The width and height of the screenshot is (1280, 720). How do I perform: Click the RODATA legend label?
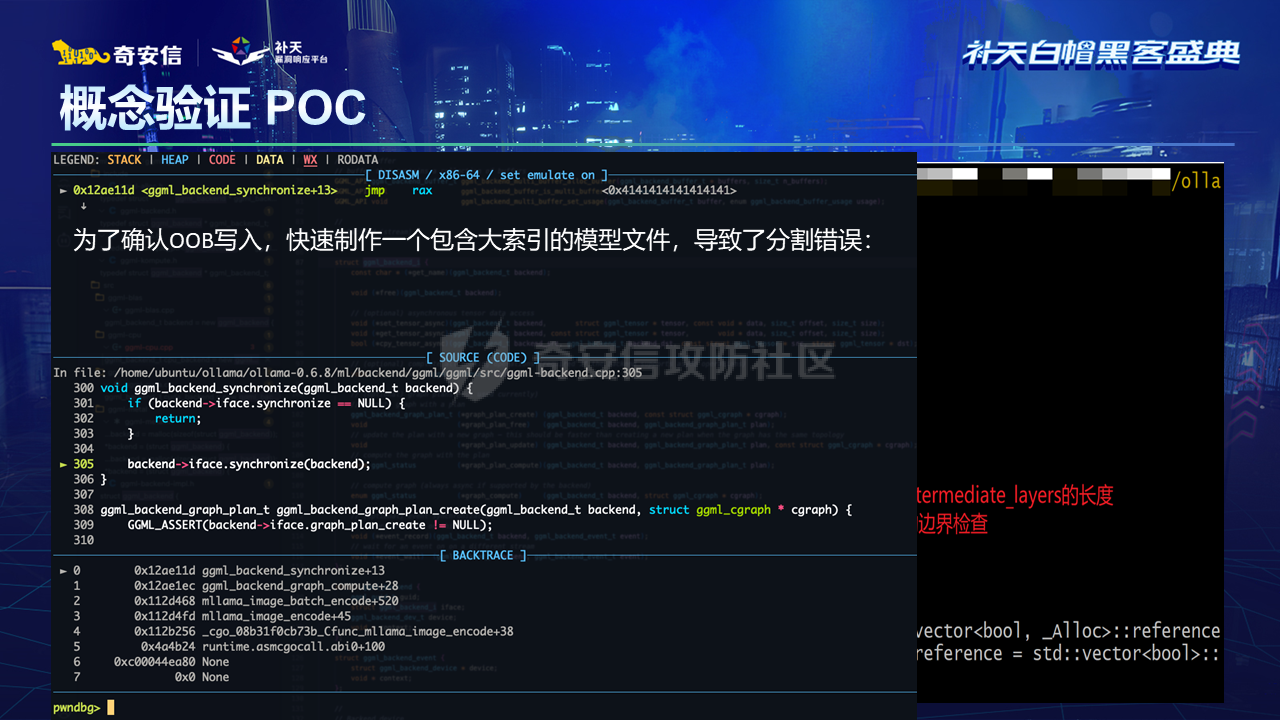pos(358,160)
